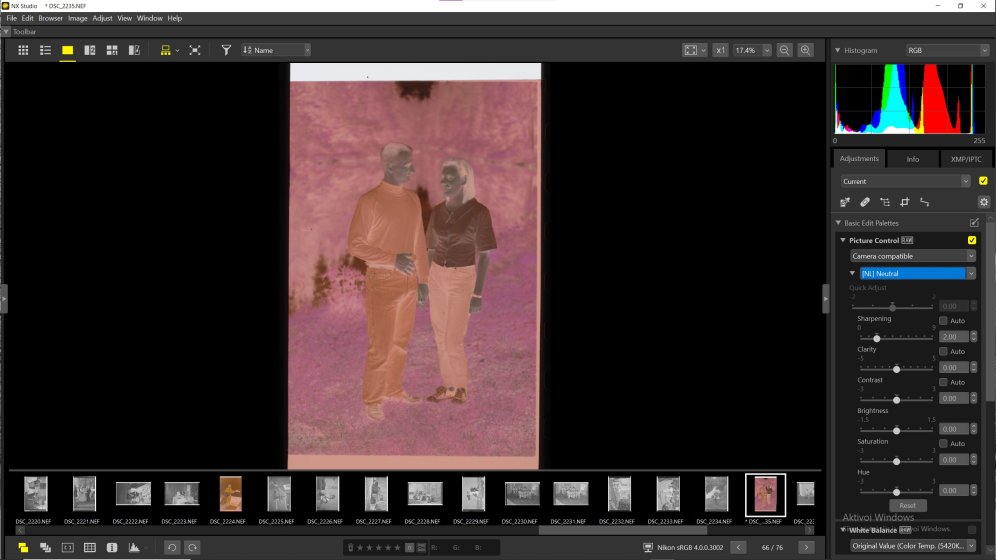Click the retouch brush icon
Image resolution: width=996 pixels, height=560 pixels.
coord(865,202)
